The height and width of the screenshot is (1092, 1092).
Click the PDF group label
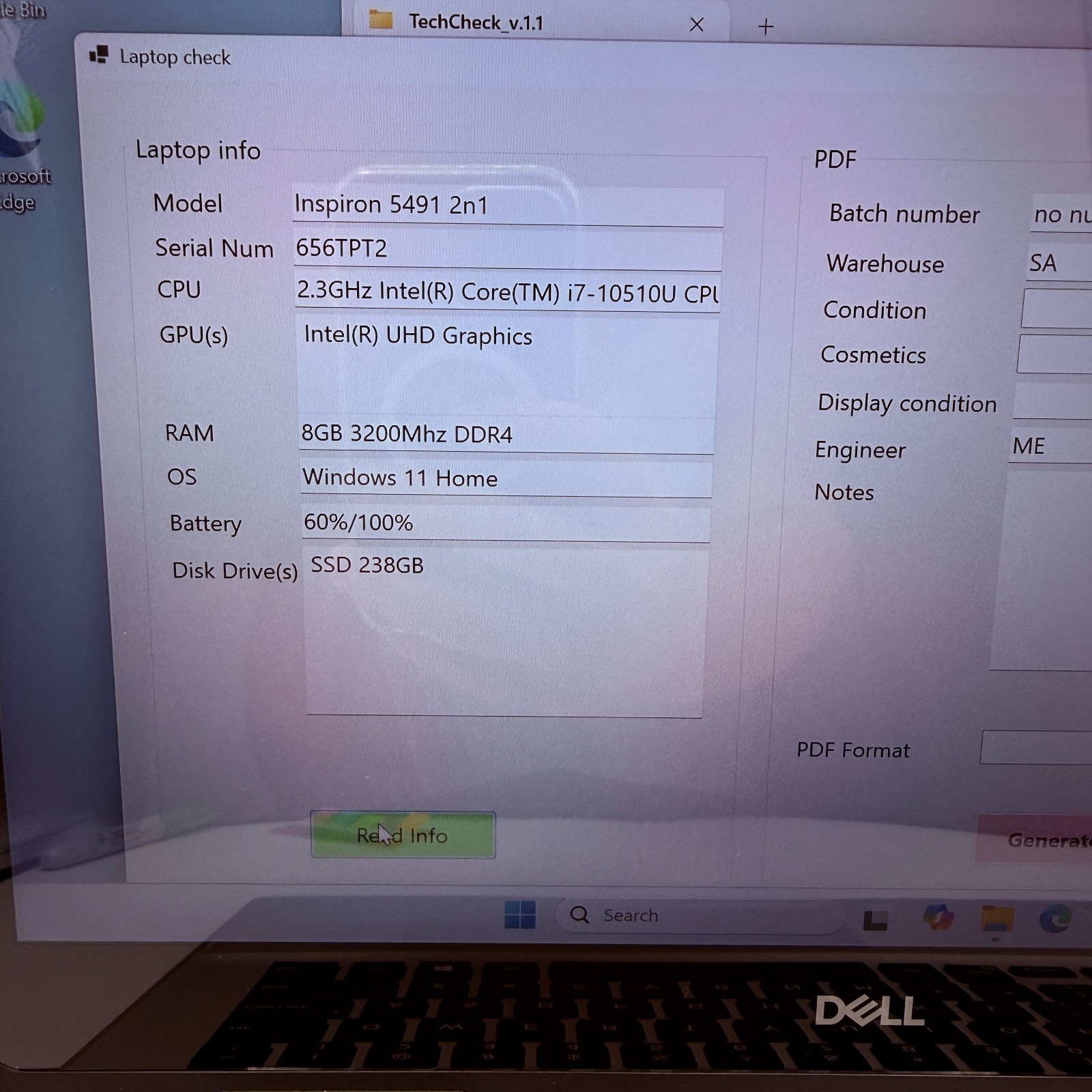point(835,160)
